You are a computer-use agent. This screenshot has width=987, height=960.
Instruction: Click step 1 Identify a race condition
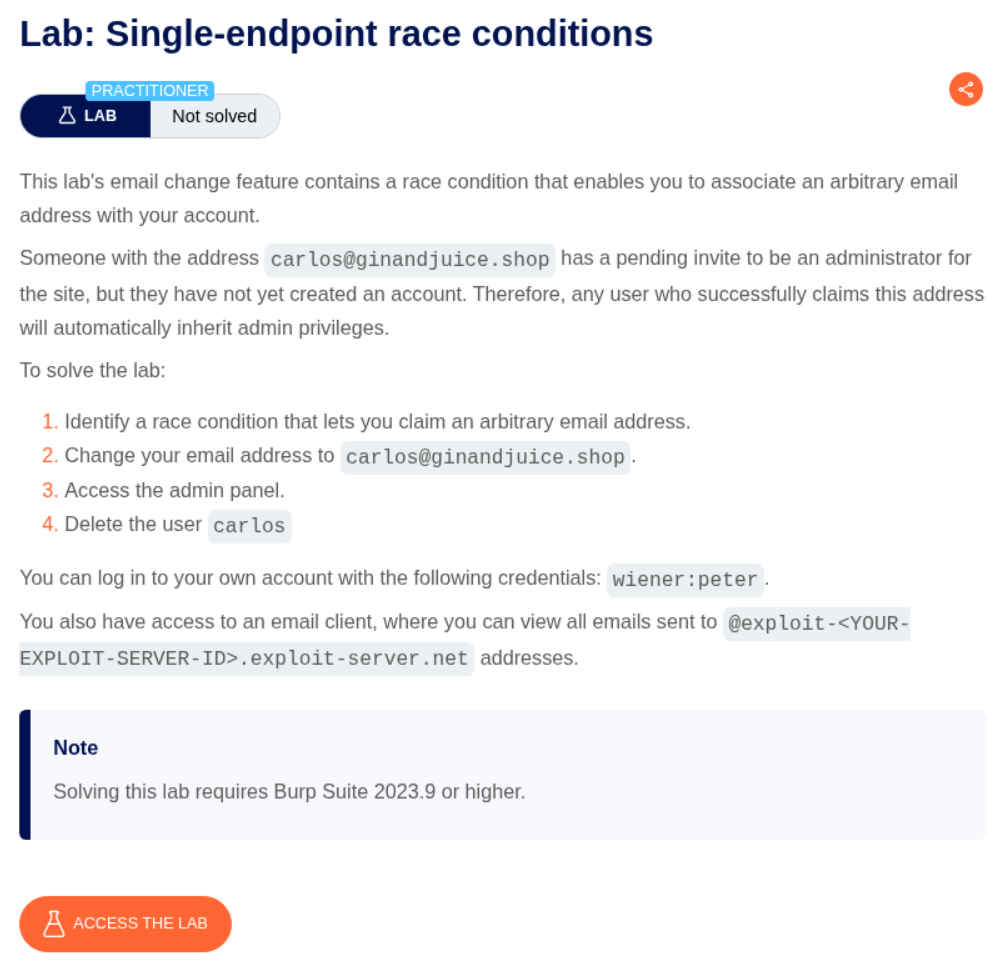click(377, 422)
